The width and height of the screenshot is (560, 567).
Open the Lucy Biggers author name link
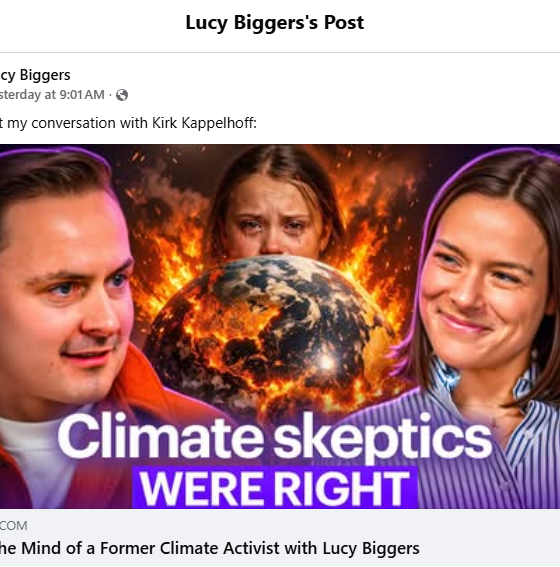click(x=35, y=75)
